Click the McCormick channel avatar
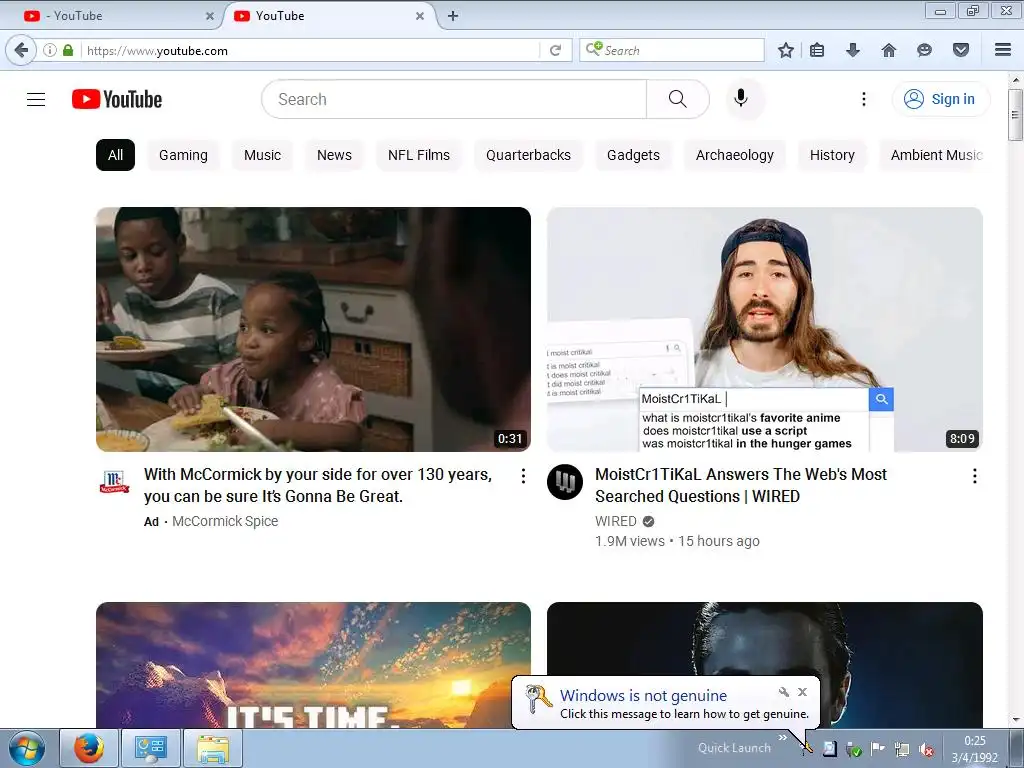The image size is (1024, 768). 114,482
